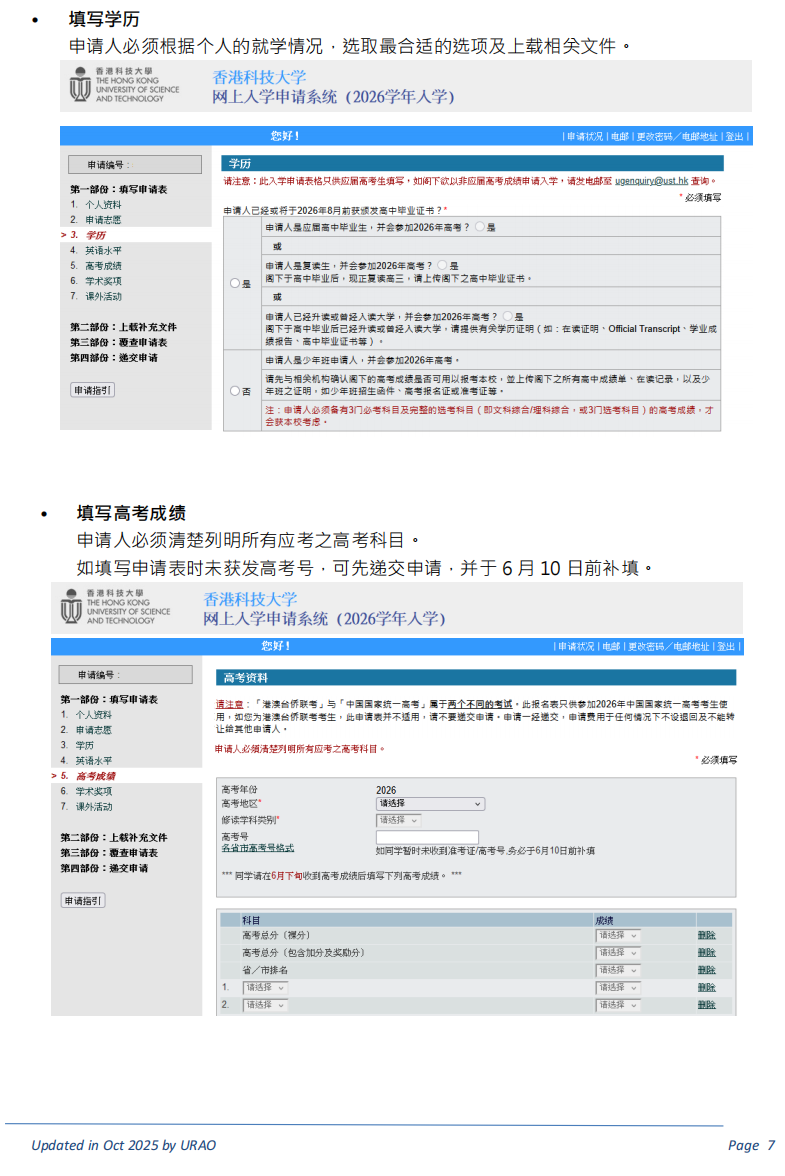This screenshot has height=1176, width=785.
Task: Click the 学历 section header bar
Action: (472, 164)
